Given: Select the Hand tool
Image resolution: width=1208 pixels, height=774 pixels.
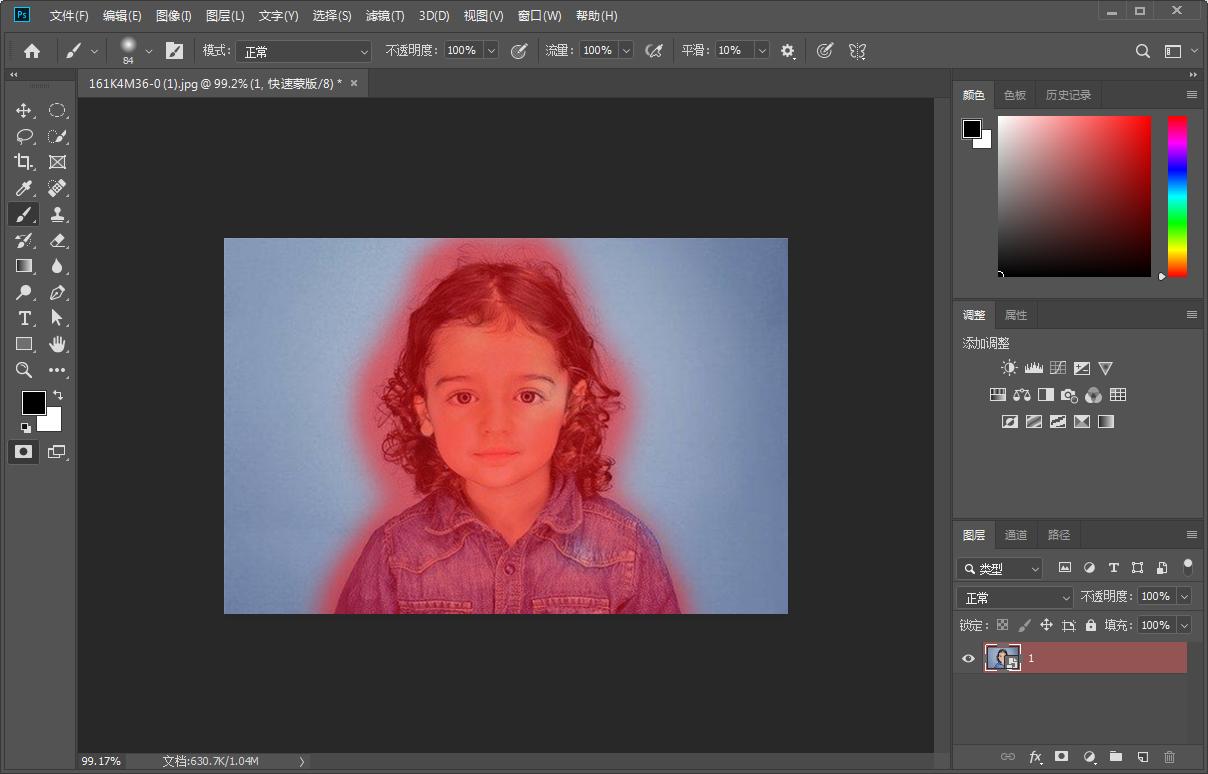Looking at the screenshot, I should pyautogui.click(x=58, y=344).
